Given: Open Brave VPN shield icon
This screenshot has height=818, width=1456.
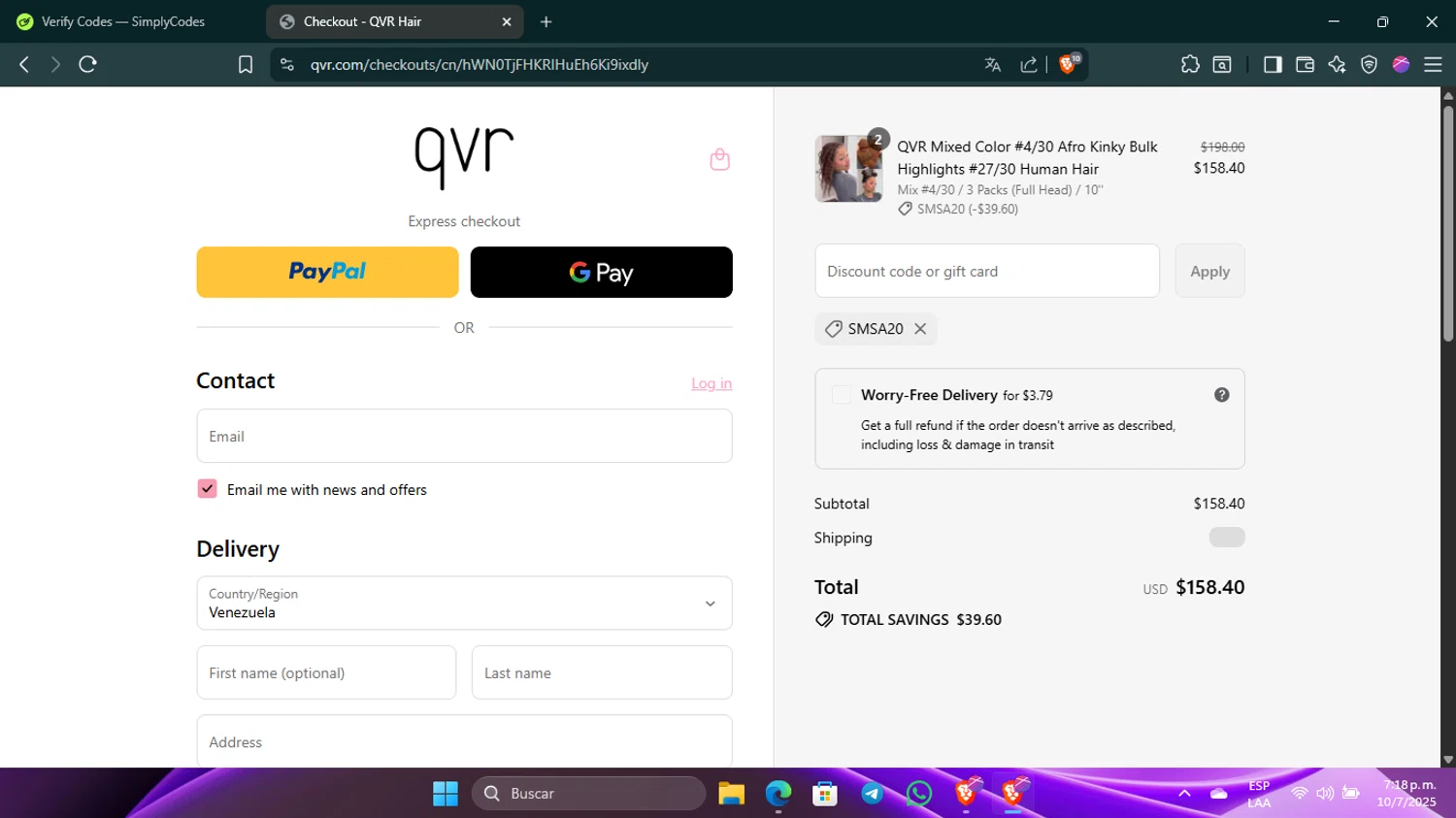Looking at the screenshot, I should coord(1369,64).
